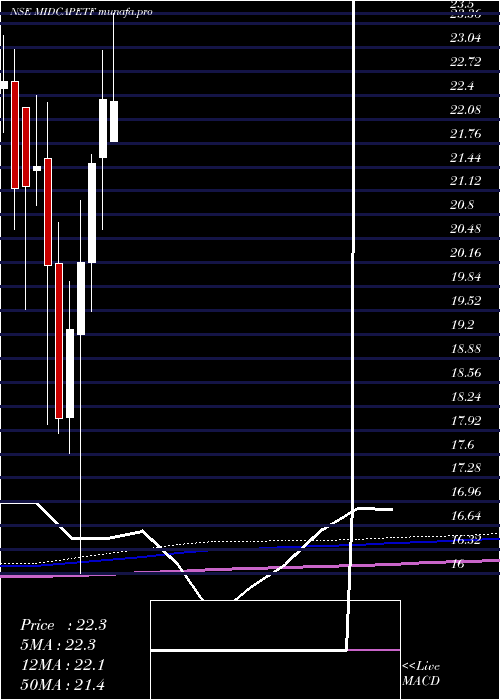Screen dimensions: 500x700
Task: Click the 20.8 price axis label
Action: coord(462,205)
